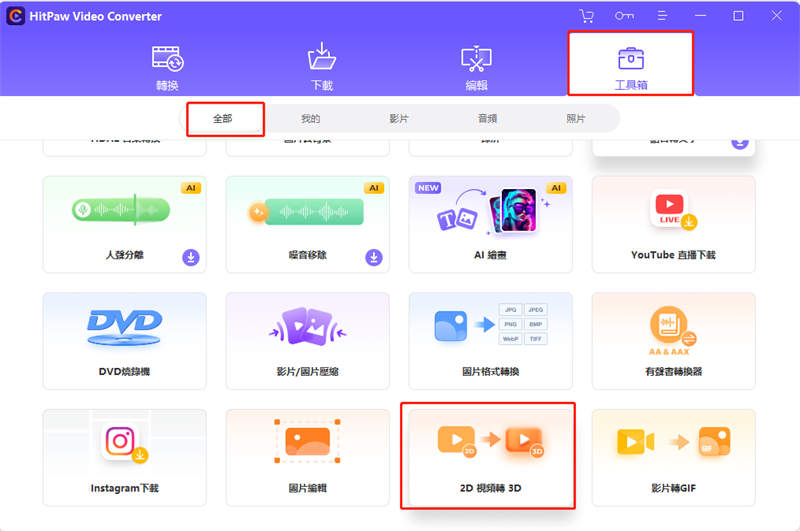The width and height of the screenshot is (800, 531).
Task: Select the 全部 filter tab
Action: coord(222,119)
